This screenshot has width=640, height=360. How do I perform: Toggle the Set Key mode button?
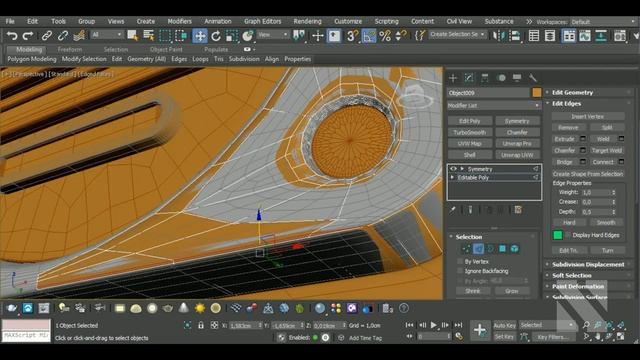504,337
